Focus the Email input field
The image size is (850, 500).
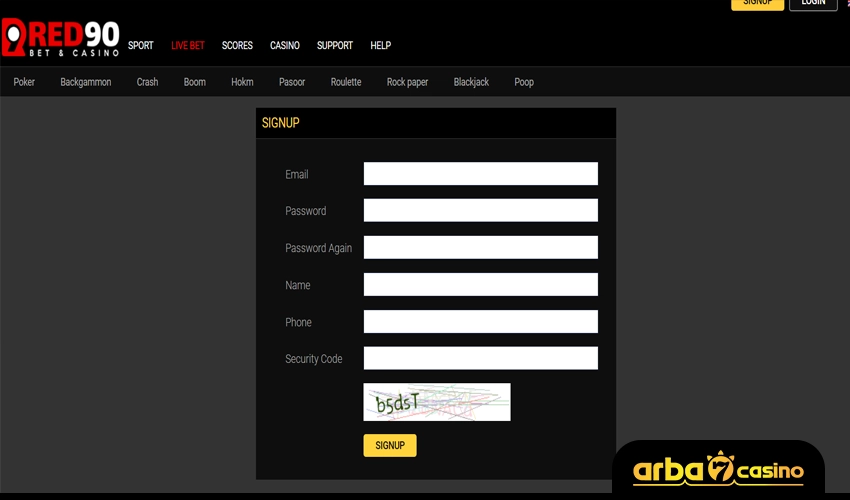480,174
